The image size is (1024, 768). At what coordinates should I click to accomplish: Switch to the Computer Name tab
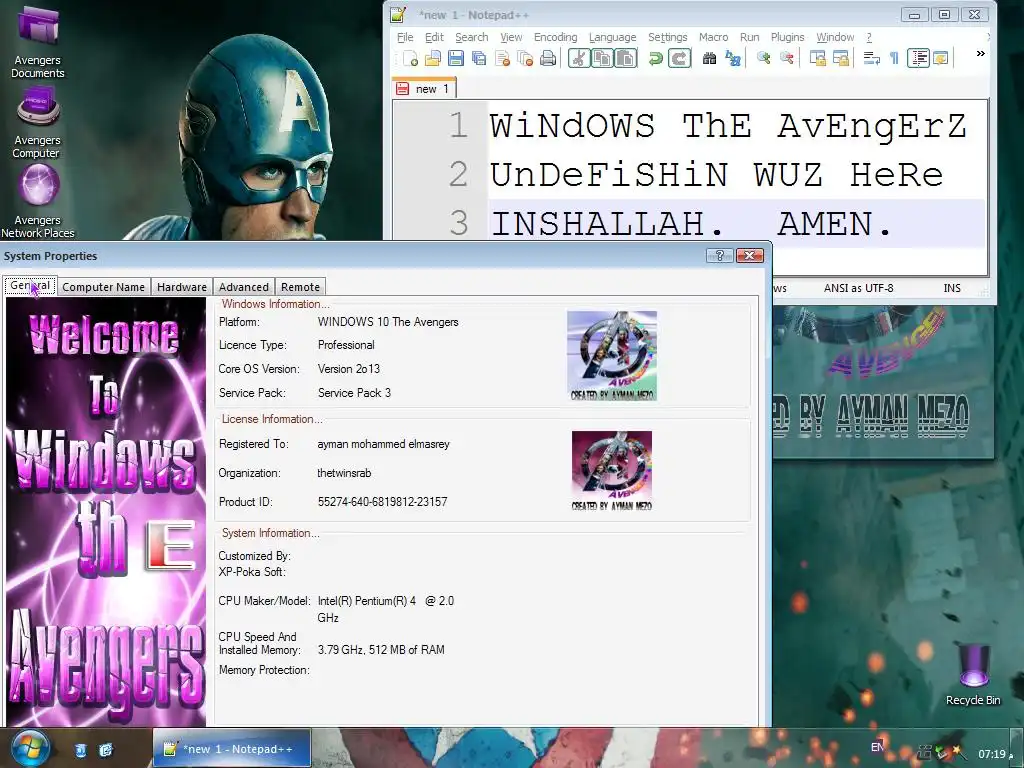pos(103,287)
